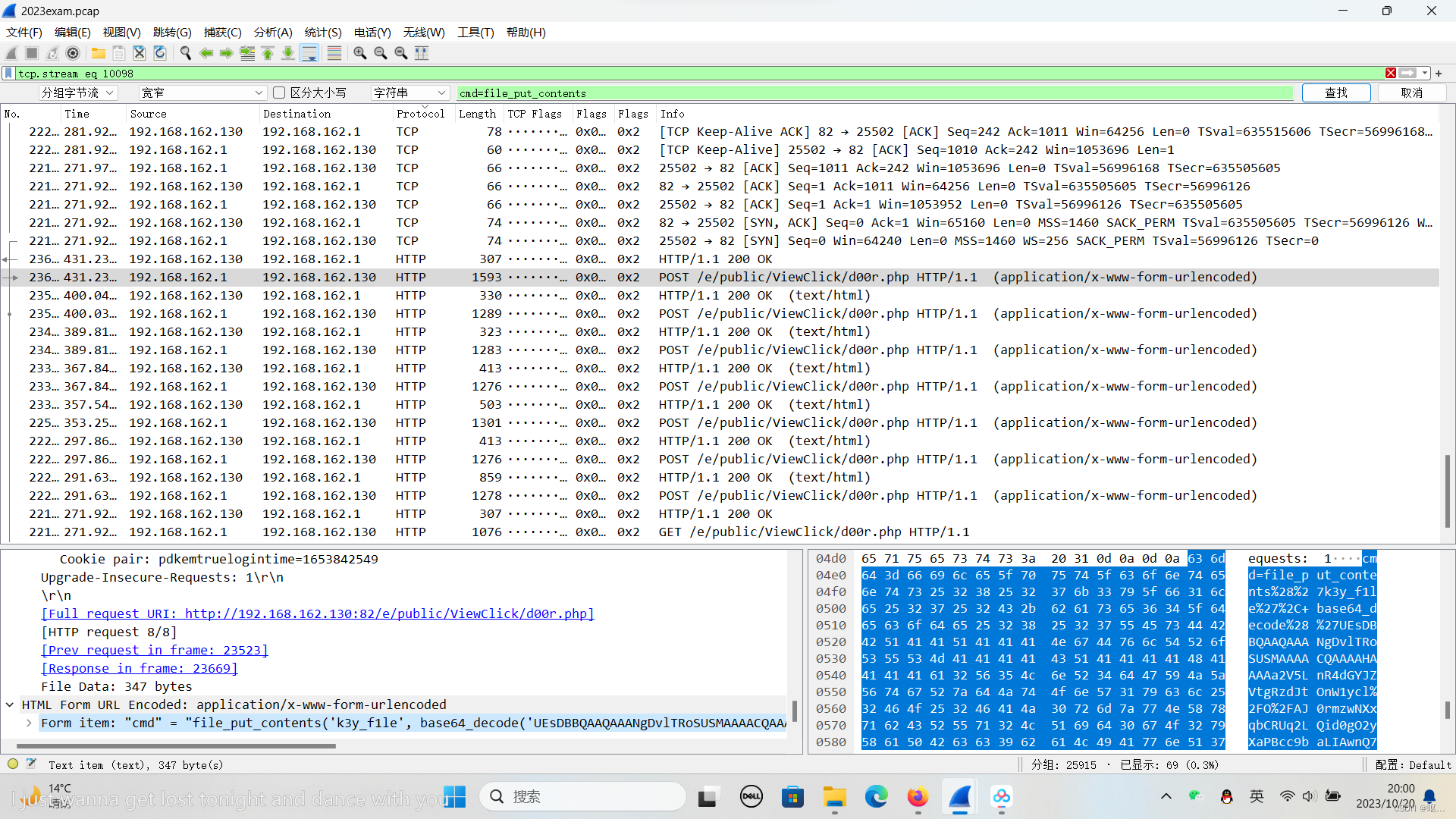This screenshot has height=819, width=1456.
Task: Enable the 区分大小写 case-sensitive checkbox
Action: pos(279,93)
